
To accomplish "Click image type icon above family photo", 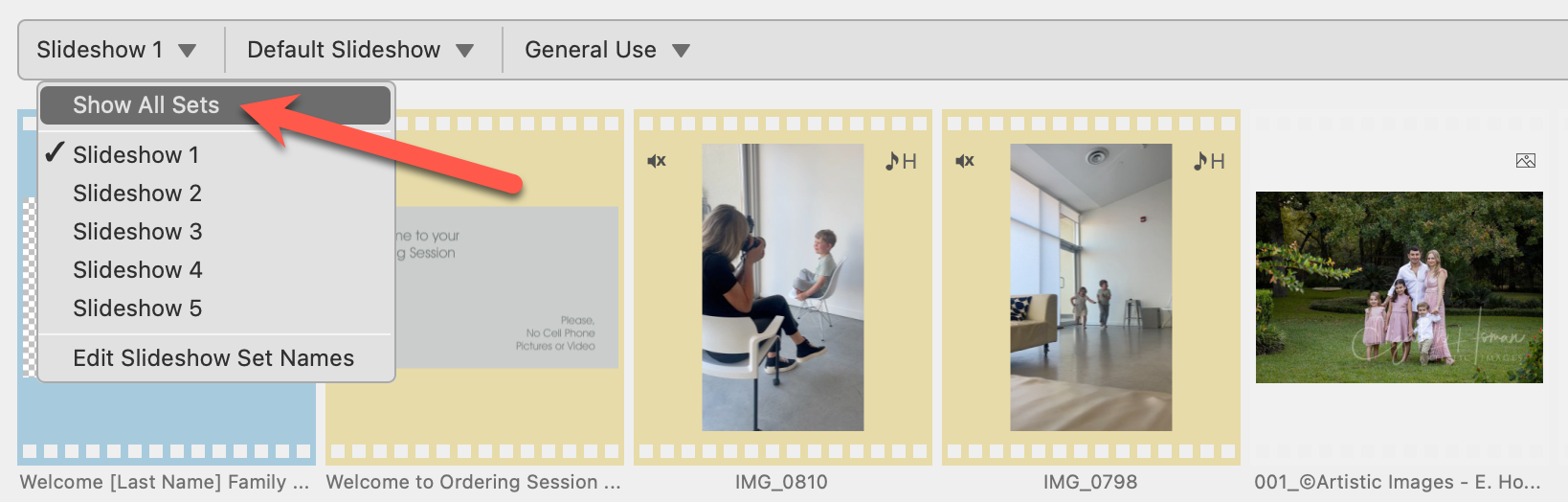I will (1526, 161).
